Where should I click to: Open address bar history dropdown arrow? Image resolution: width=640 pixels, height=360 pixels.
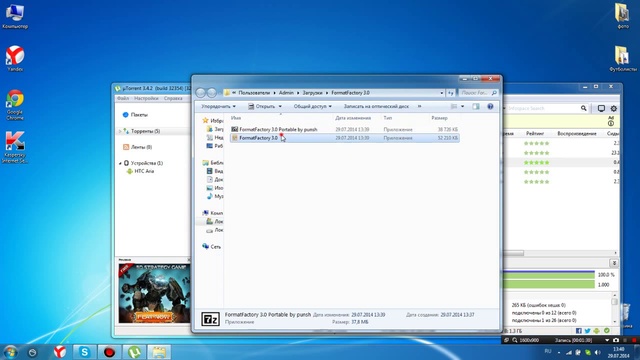(442, 93)
